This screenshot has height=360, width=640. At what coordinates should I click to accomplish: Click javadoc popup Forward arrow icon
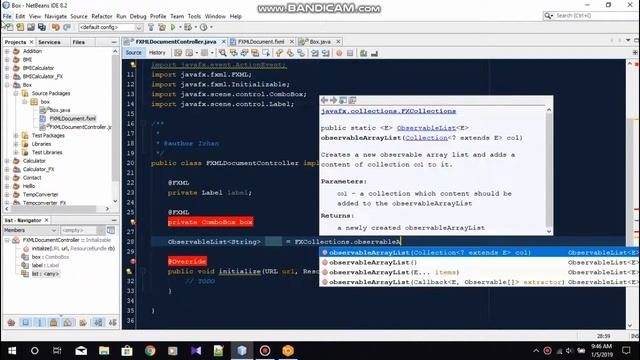click(333, 100)
